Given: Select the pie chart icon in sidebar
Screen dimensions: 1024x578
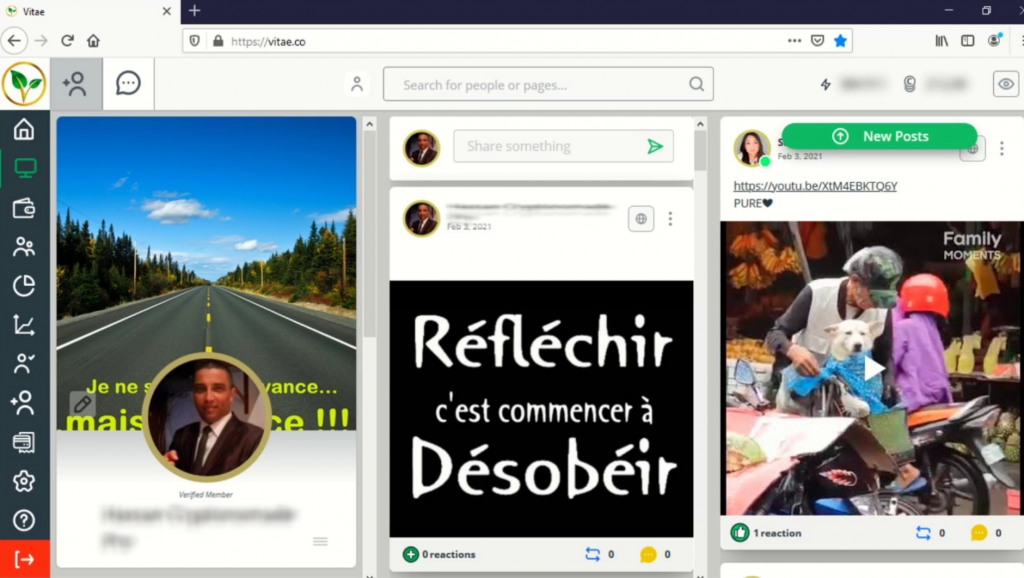Looking at the screenshot, I should pos(24,286).
